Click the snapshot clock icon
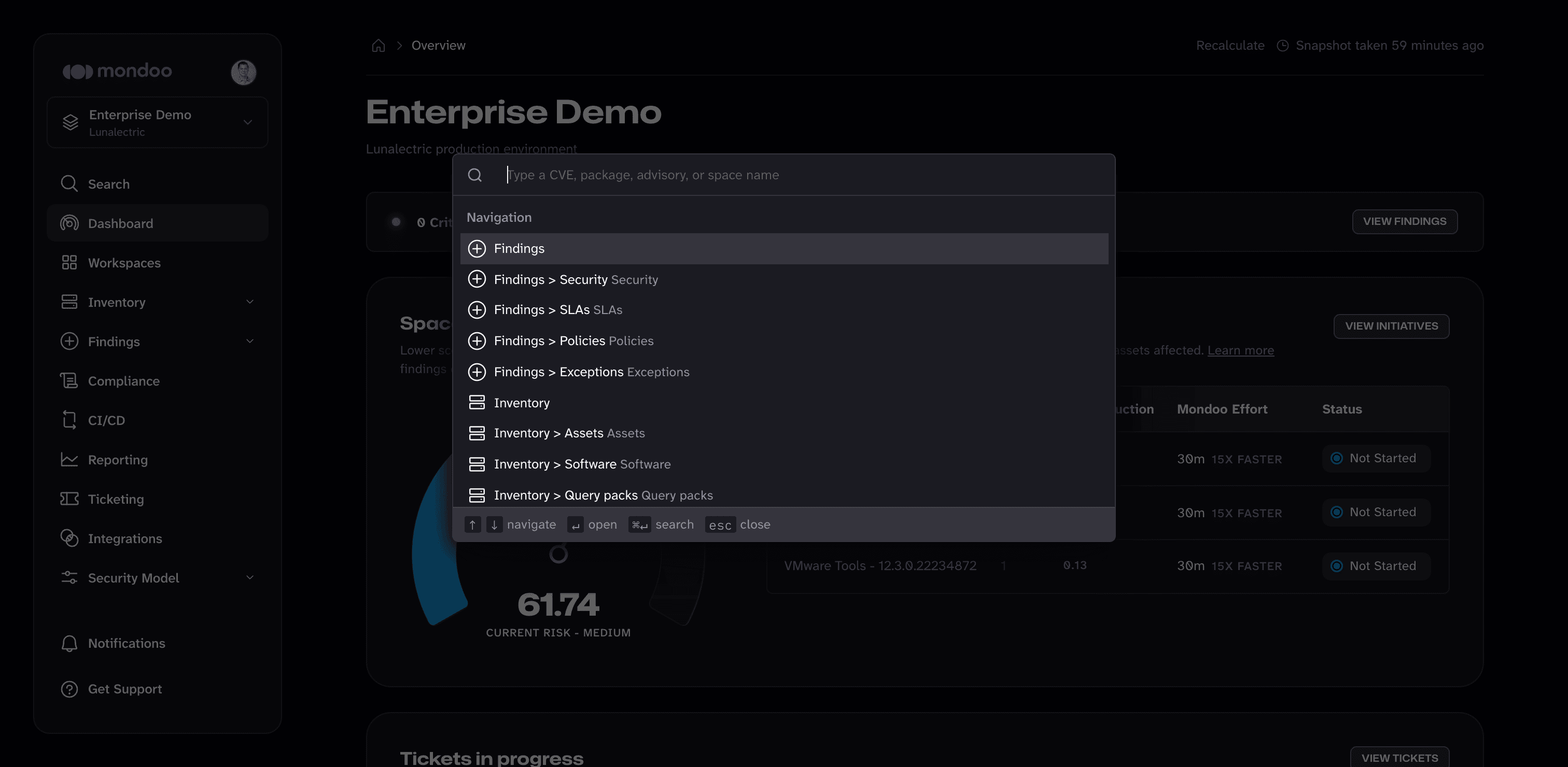The width and height of the screenshot is (1568, 767). 1282,46
